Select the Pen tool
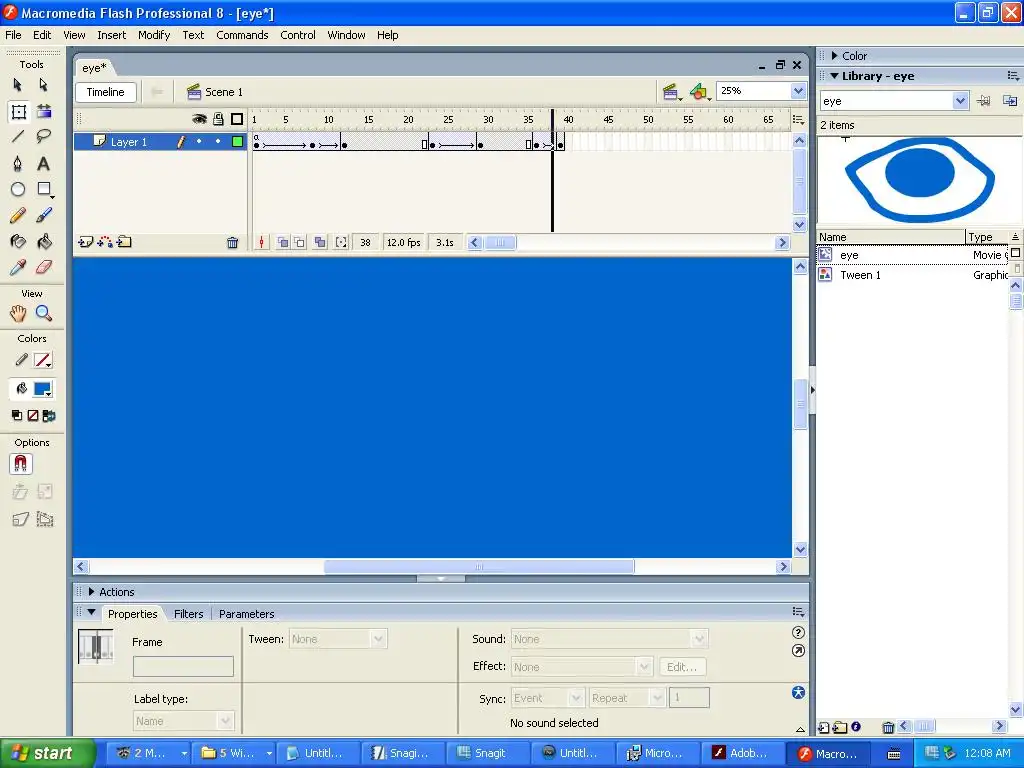 click(x=18, y=163)
